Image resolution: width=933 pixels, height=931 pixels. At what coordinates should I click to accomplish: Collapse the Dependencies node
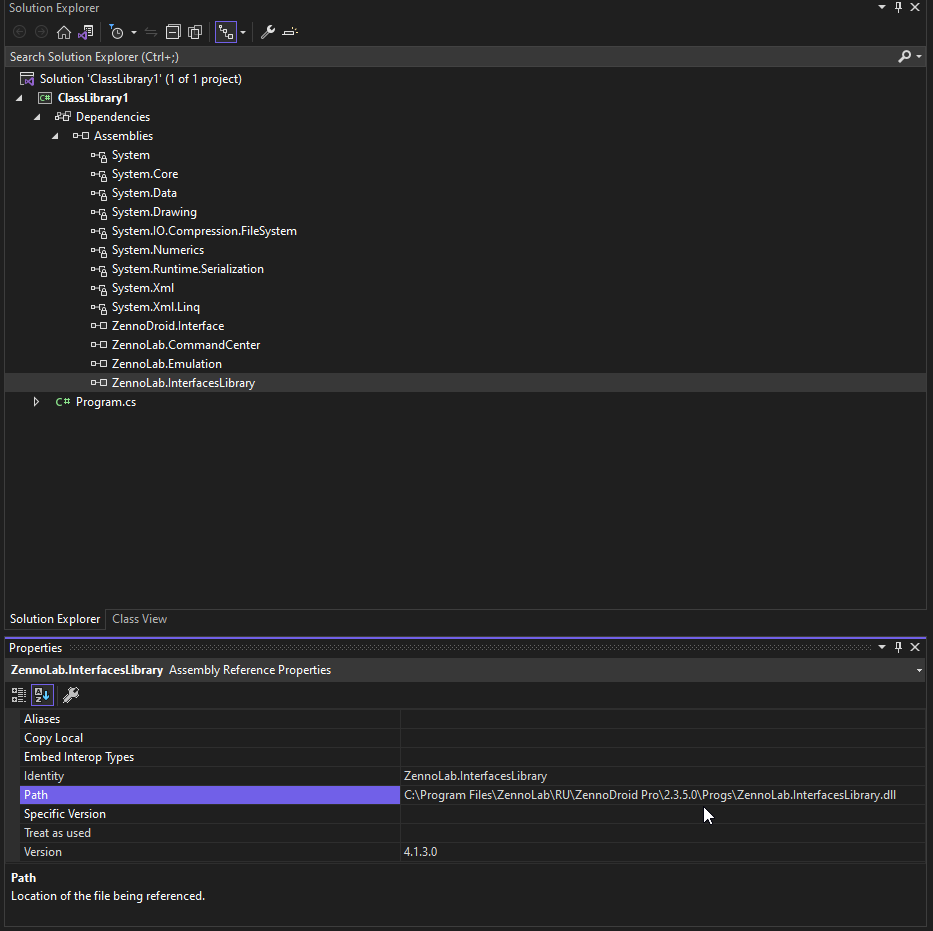pos(37,117)
